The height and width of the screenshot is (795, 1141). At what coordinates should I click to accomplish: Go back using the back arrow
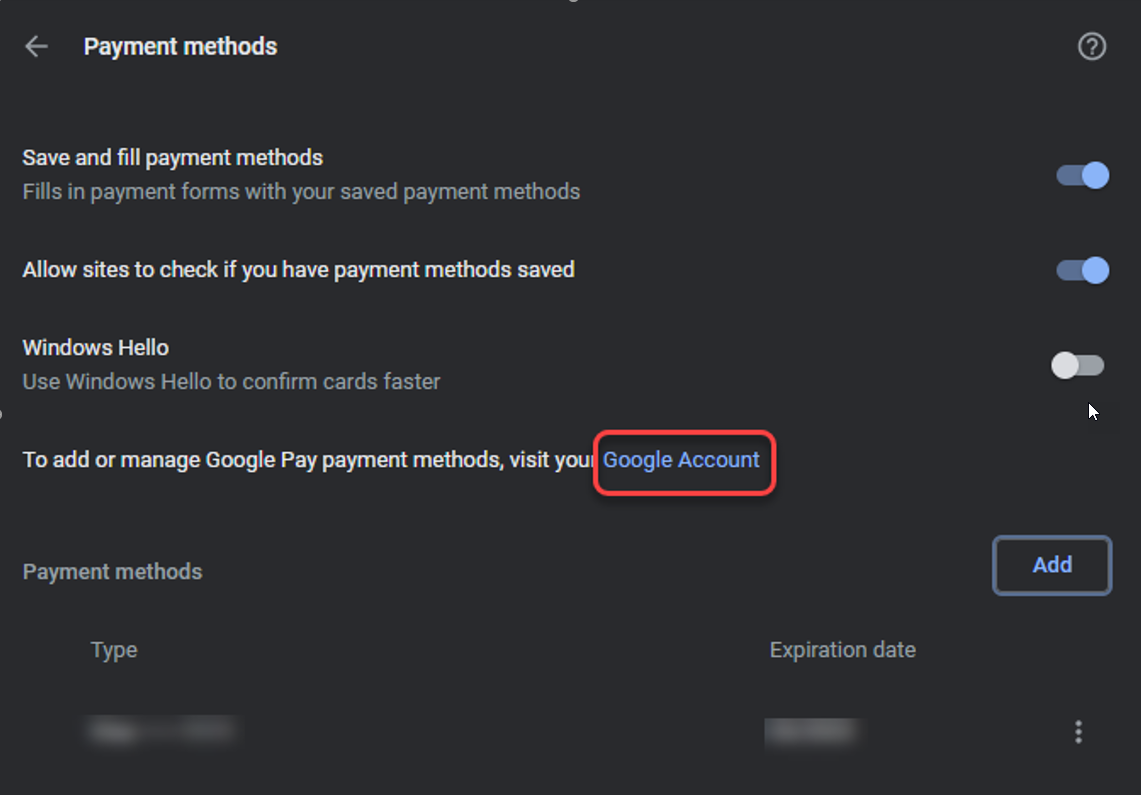pos(37,47)
